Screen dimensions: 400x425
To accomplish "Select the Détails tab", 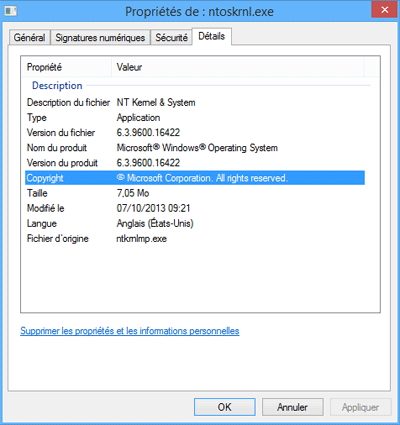I will pyautogui.click(x=212, y=36).
